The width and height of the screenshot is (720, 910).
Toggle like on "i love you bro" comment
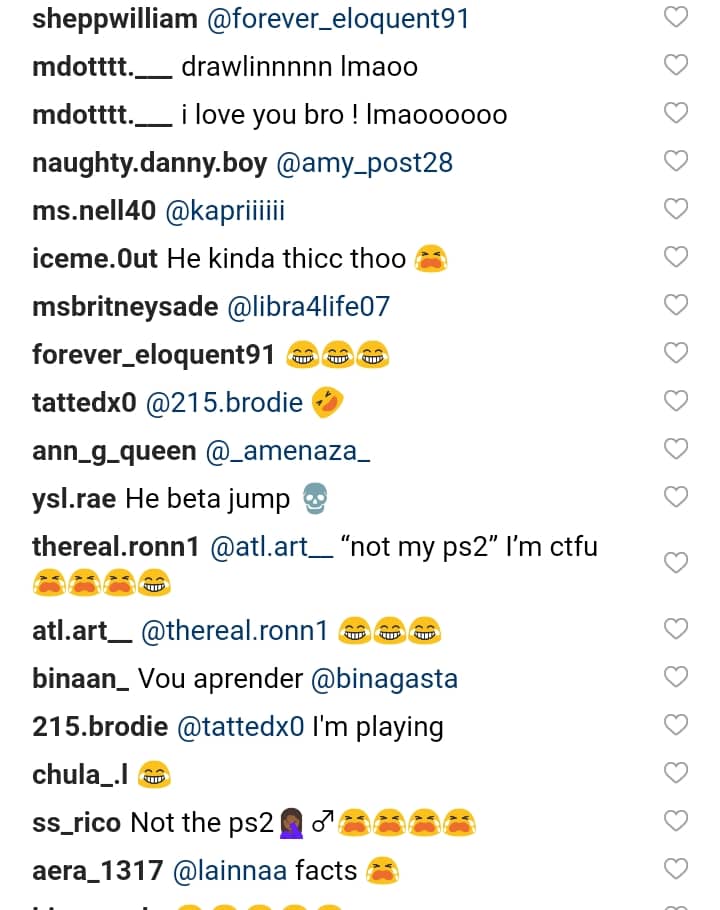click(676, 113)
